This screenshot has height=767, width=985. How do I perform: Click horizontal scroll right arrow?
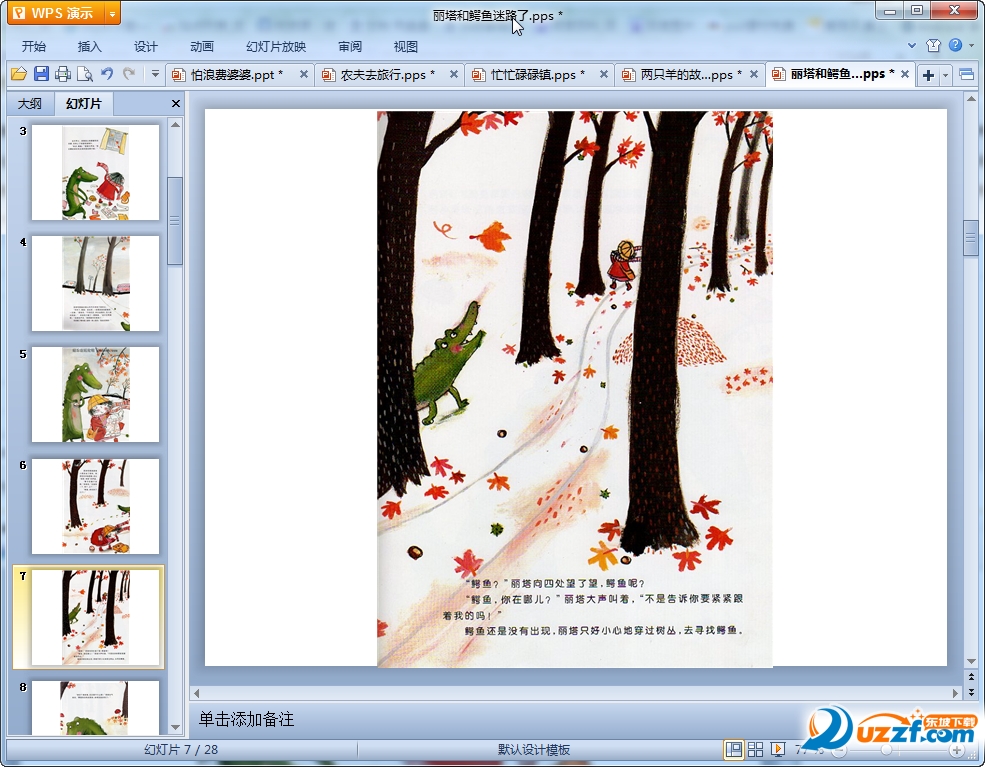coord(955,694)
